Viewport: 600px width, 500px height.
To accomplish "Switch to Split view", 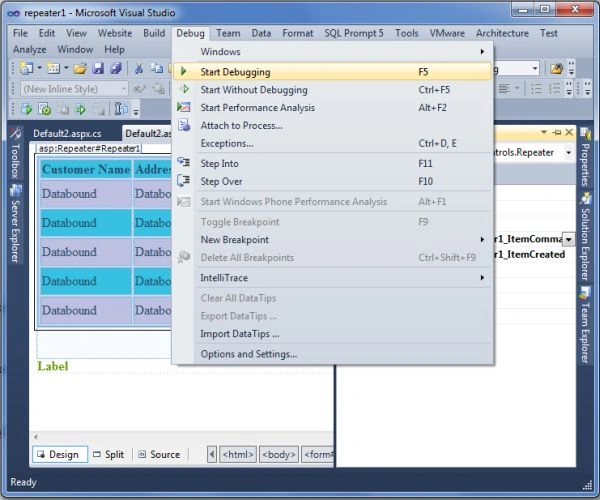I will tap(109, 454).
